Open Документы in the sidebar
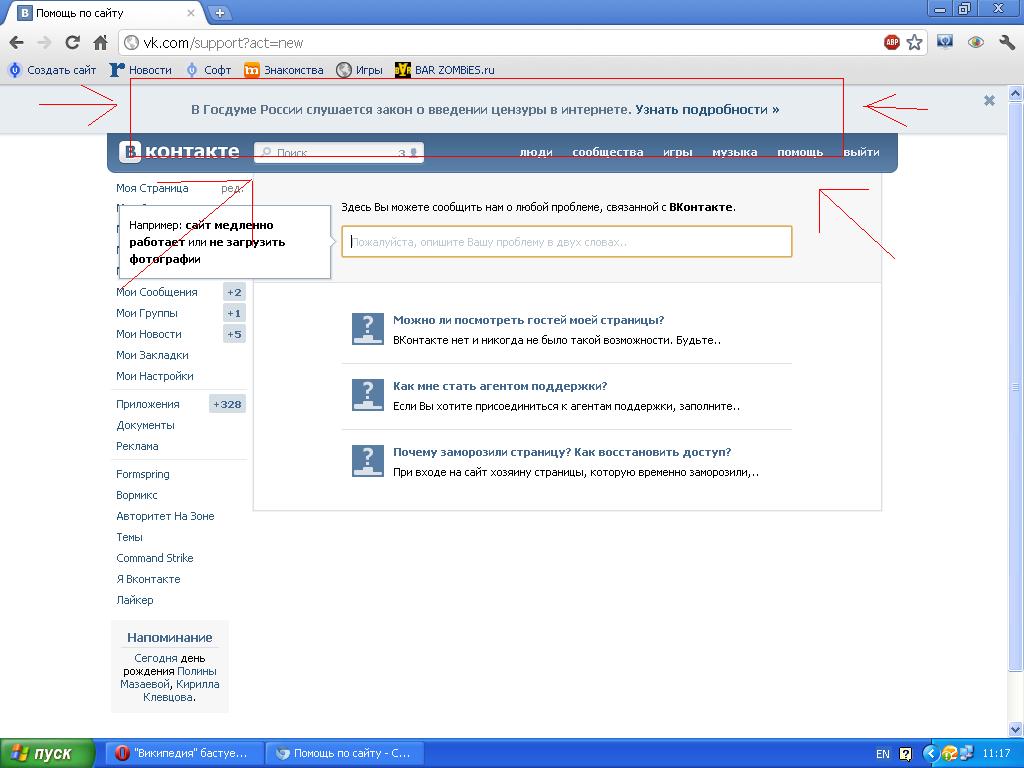The image size is (1024, 768). (x=146, y=425)
